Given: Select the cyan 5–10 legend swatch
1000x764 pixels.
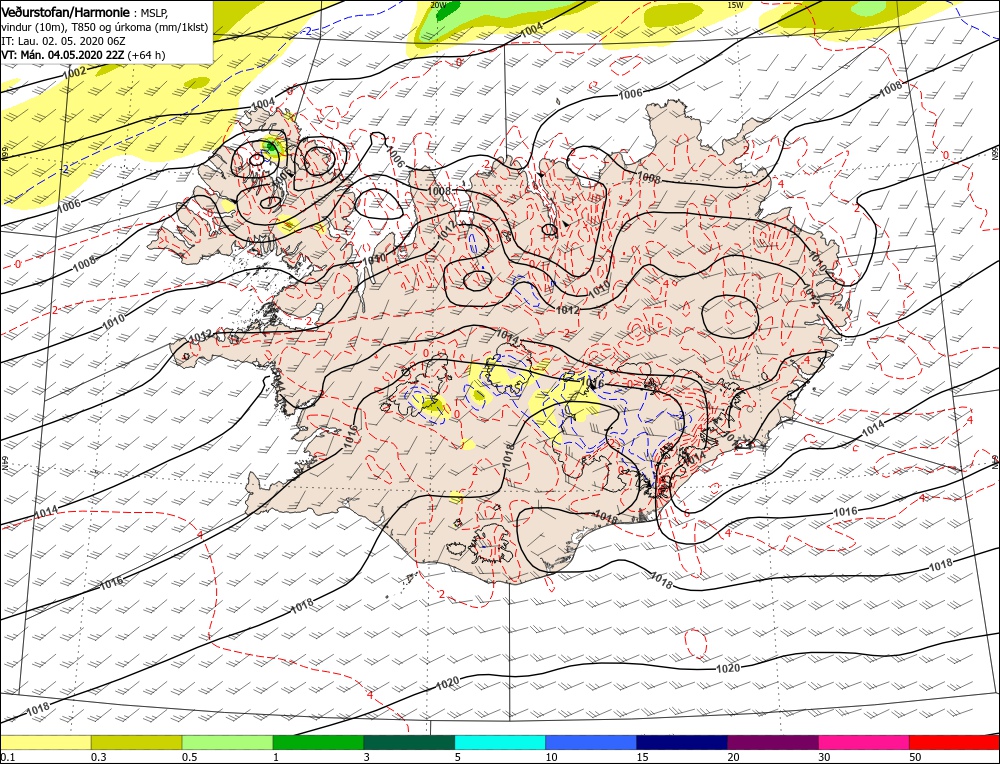Looking at the screenshot, I should [500, 742].
